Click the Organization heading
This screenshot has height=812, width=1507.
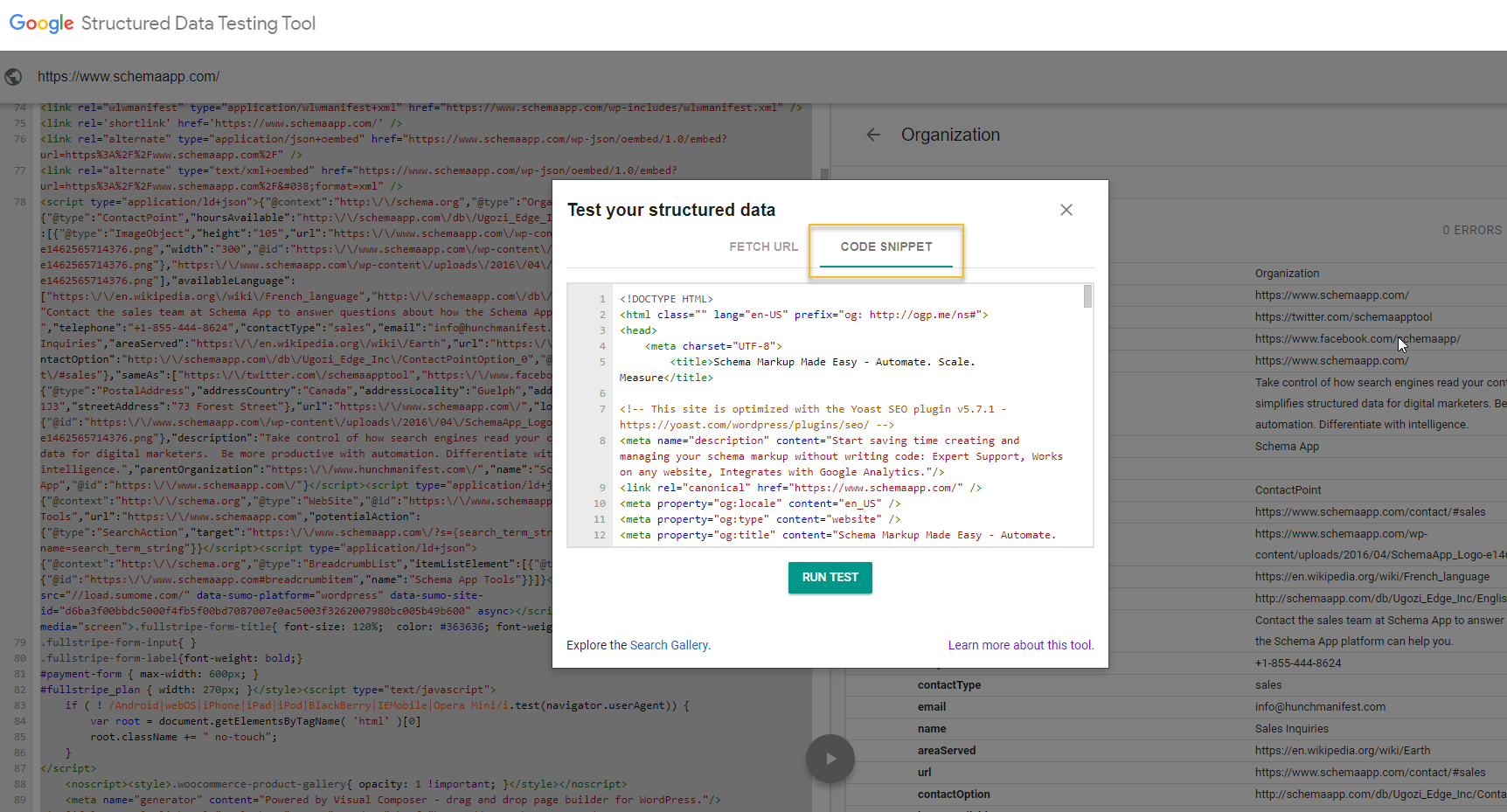click(x=950, y=135)
